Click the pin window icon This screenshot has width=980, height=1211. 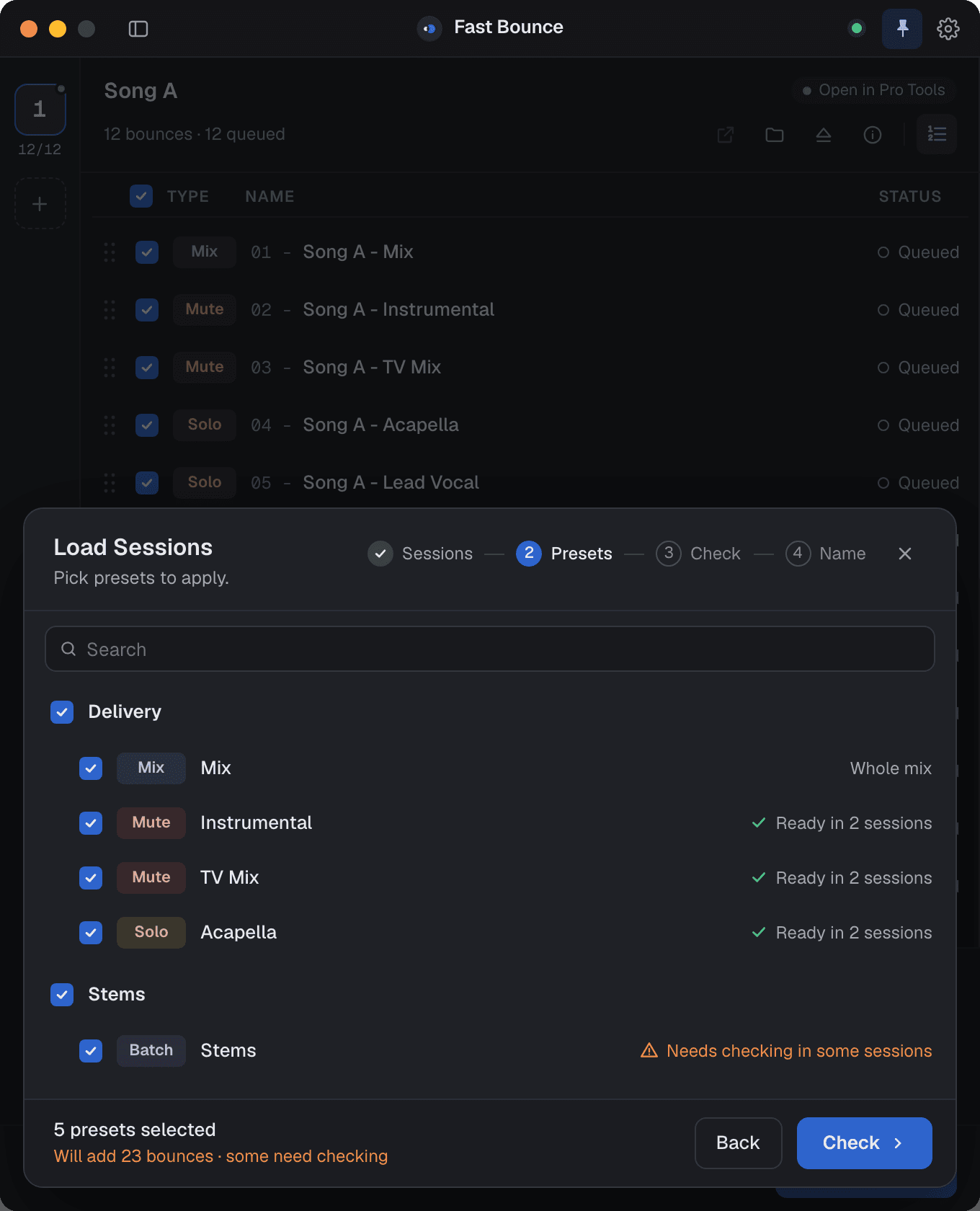pos(902,29)
